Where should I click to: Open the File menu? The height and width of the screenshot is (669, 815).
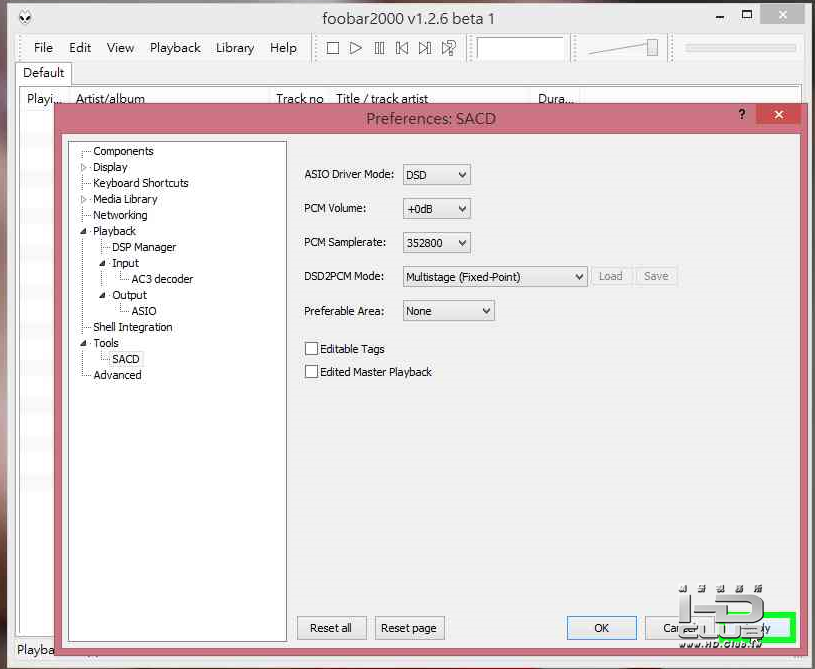43,48
